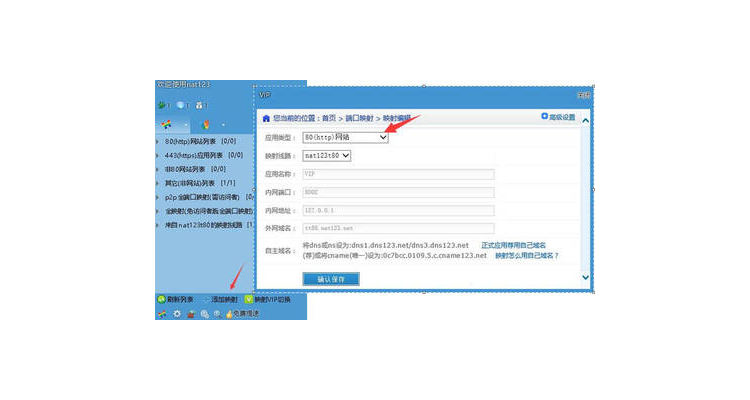Open the dropdown arrow beside the shield tab
This screenshot has width=750, height=400.
tap(223, 125)
